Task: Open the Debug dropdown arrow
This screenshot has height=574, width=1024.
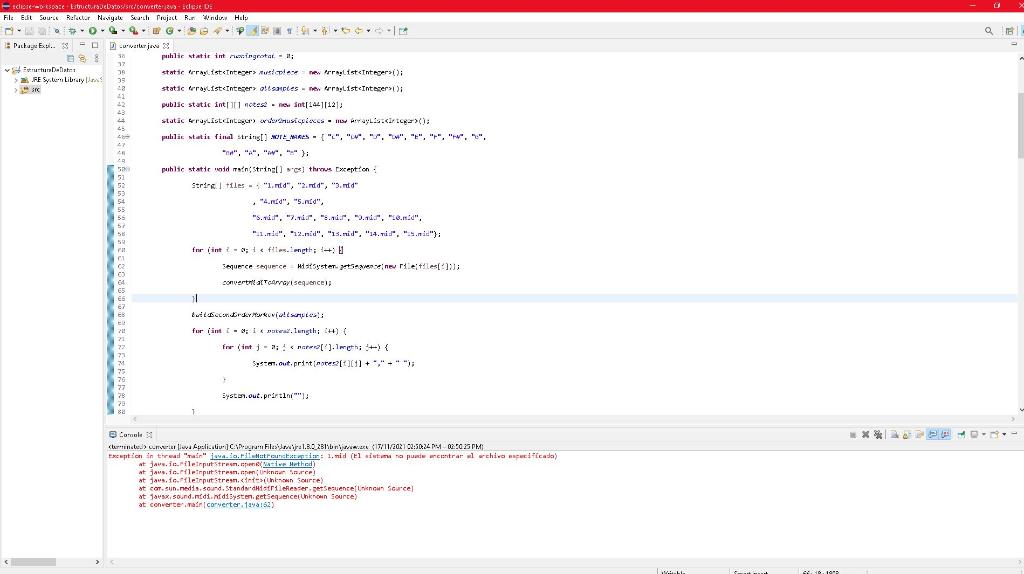Action: point(82,31)
